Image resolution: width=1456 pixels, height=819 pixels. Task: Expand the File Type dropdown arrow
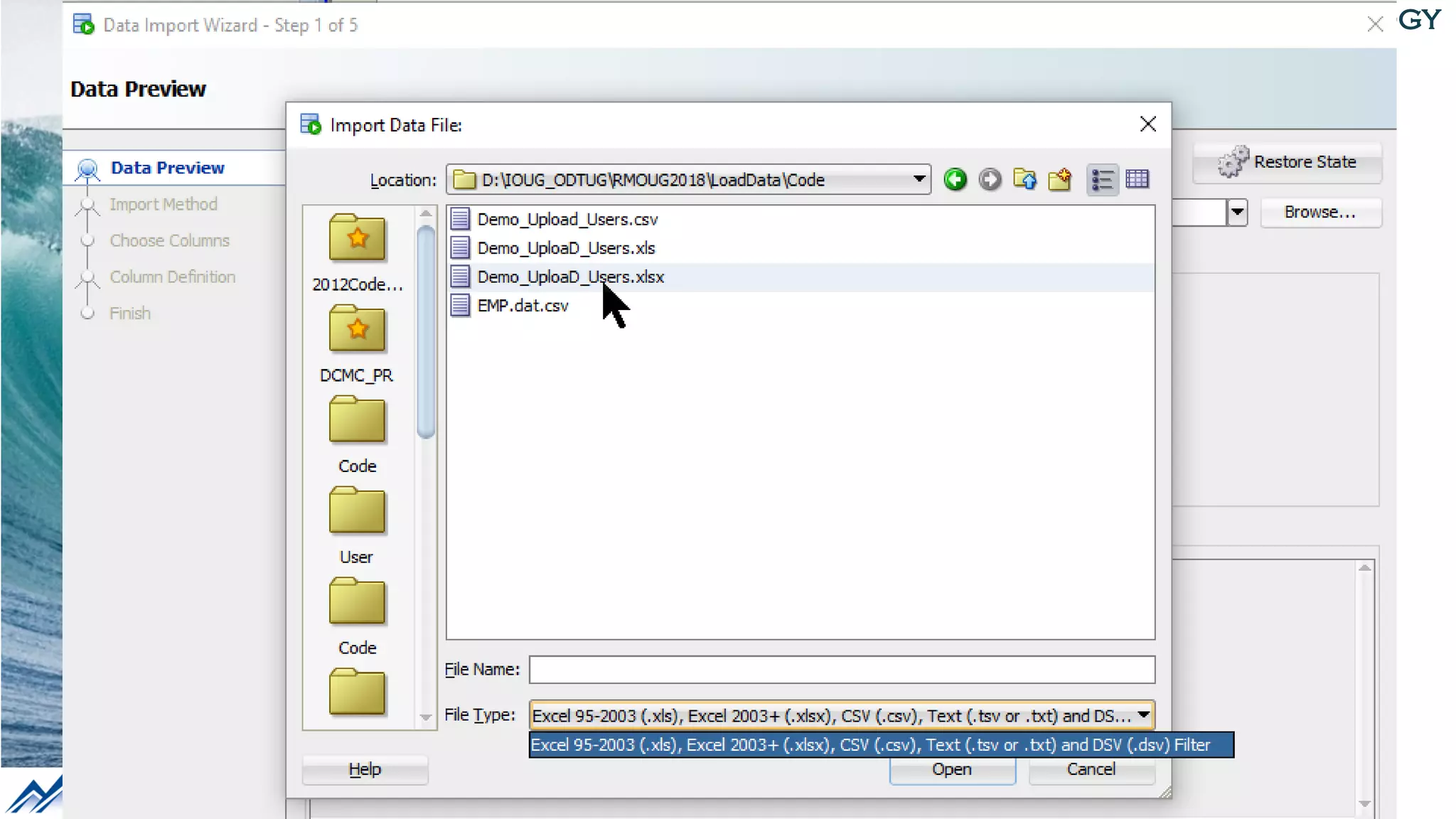click(x=1143, y=714)
